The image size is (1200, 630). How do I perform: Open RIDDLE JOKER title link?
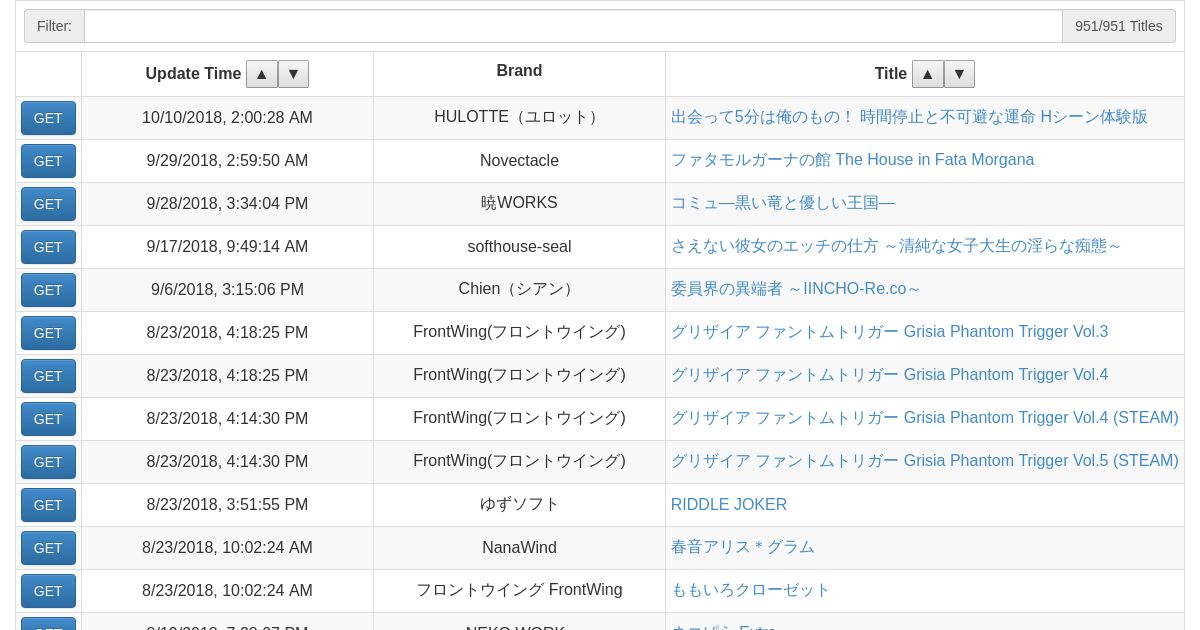coord(728,505)
